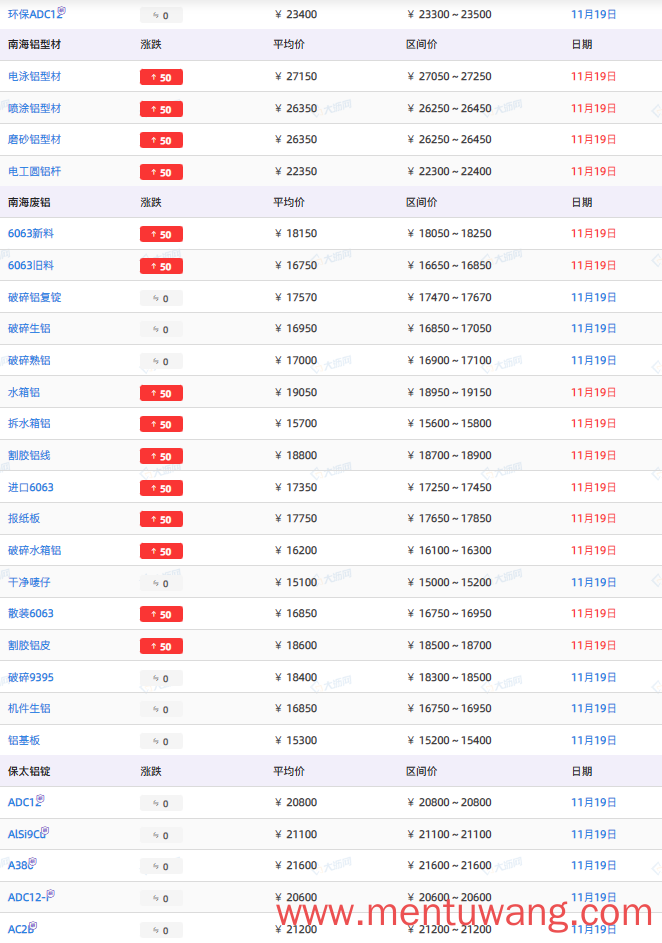Viewport: 662px width, 943px height.
Task: Open the 破碎熟铝 link
Action: pos(29,360)
